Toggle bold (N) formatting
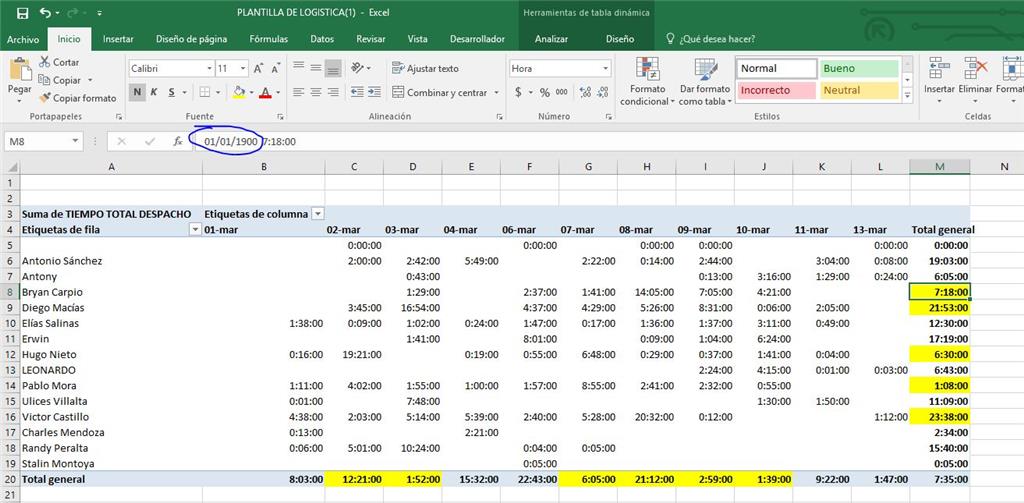This screenshot has width=1024, height=503. pyautogui.click(x=138, y=92)
